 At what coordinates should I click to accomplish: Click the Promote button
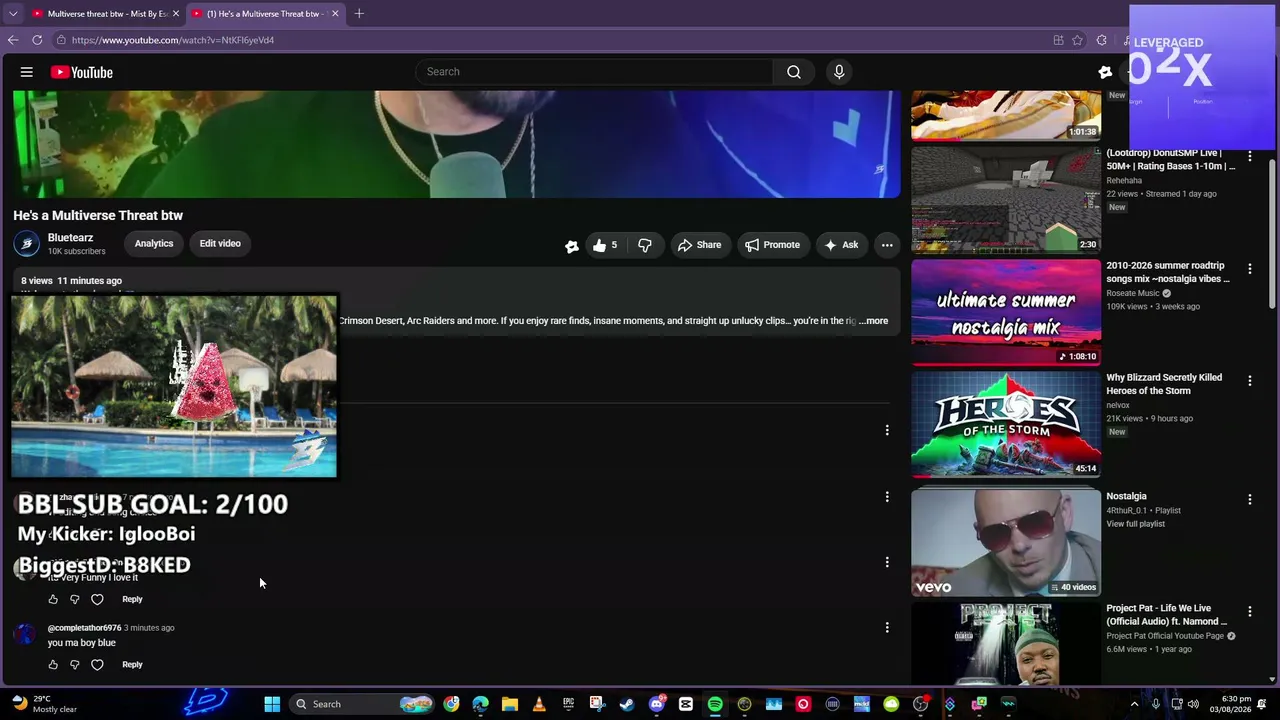pyautogui.click(x=772, y=245)
